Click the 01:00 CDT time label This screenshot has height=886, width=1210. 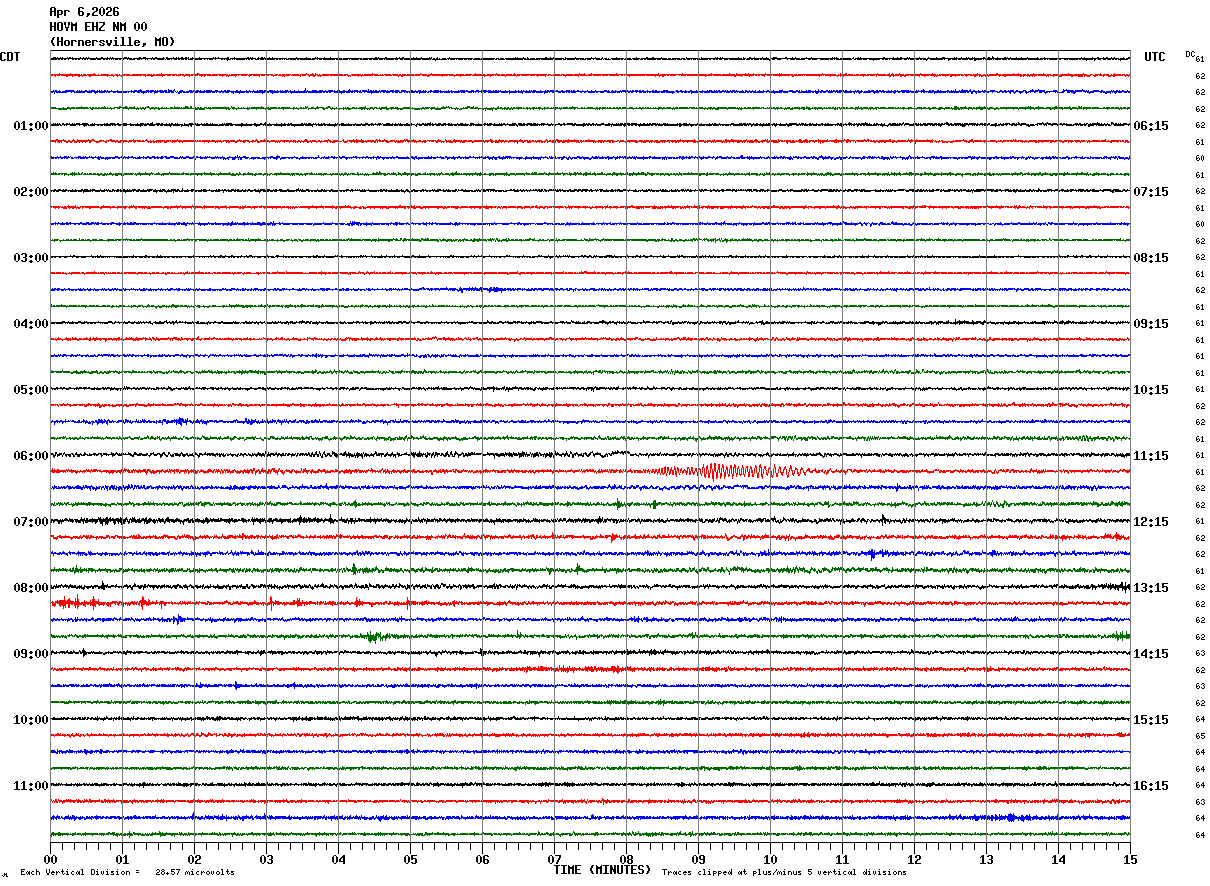(x=30, y=126)
